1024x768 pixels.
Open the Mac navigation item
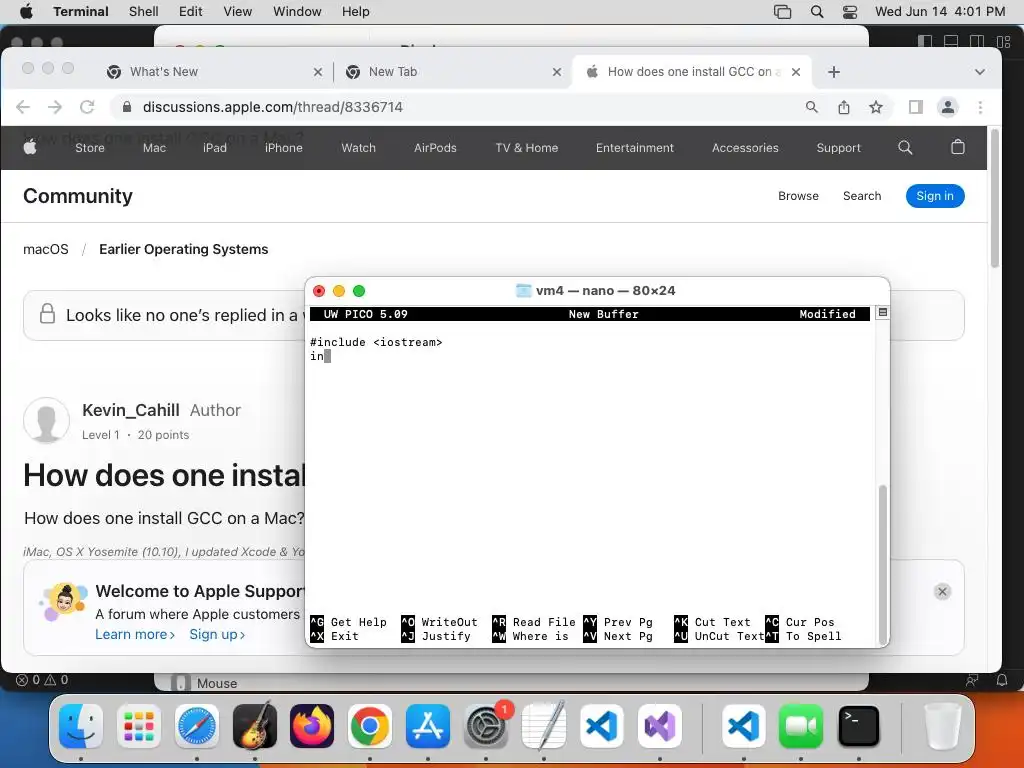coord(154,148)
